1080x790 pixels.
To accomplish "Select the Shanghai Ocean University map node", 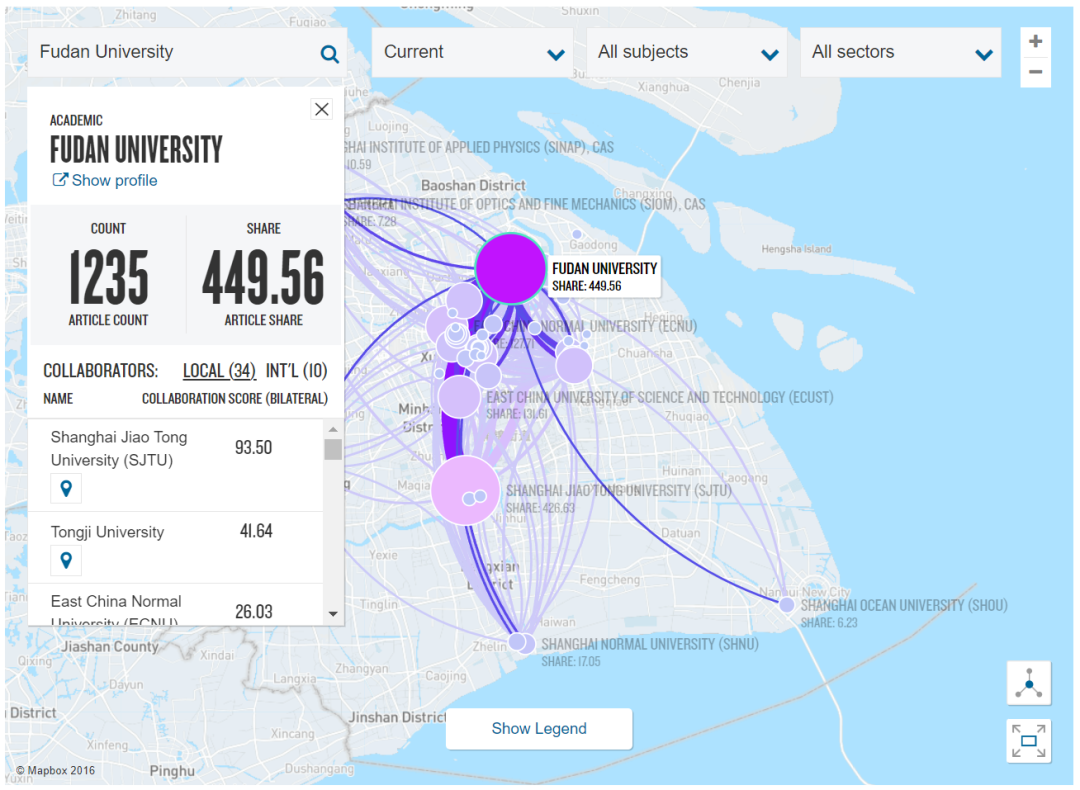I will [x=786, y=605].
